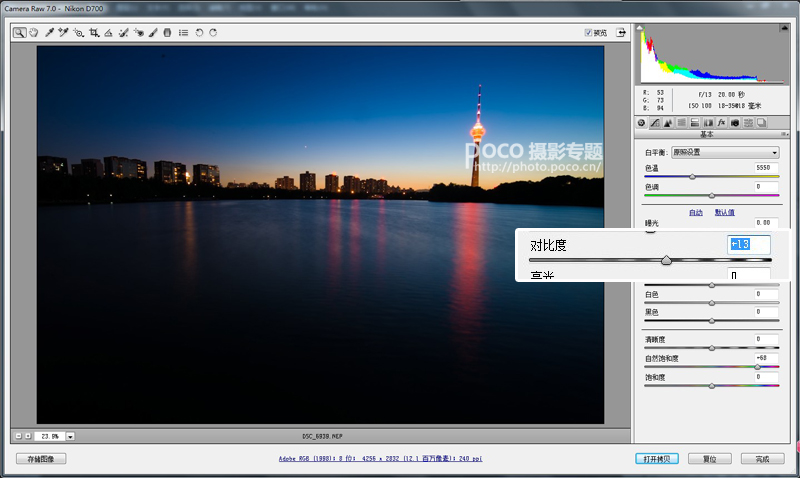
Task: Click the vibrance (自然饱和度) slider handle
Action: pyautogui.click(x=758, y=367)
